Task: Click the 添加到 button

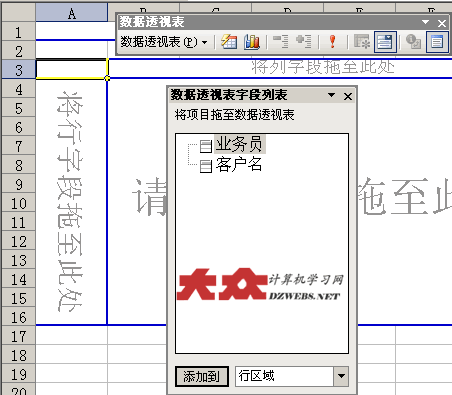Action: [x=202, y=377]
